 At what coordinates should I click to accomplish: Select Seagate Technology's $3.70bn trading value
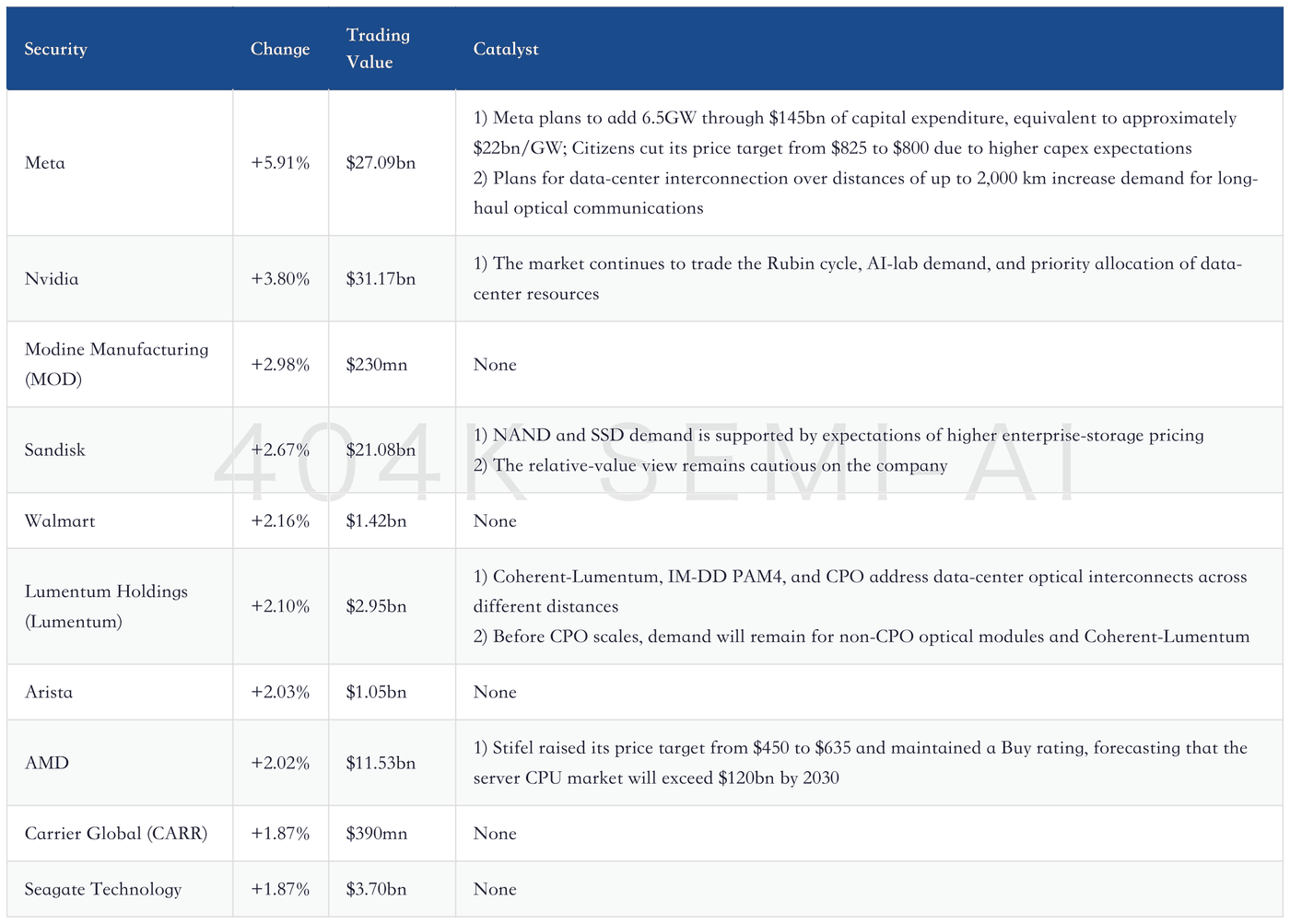pyautogui.click(x=376, y=890)
